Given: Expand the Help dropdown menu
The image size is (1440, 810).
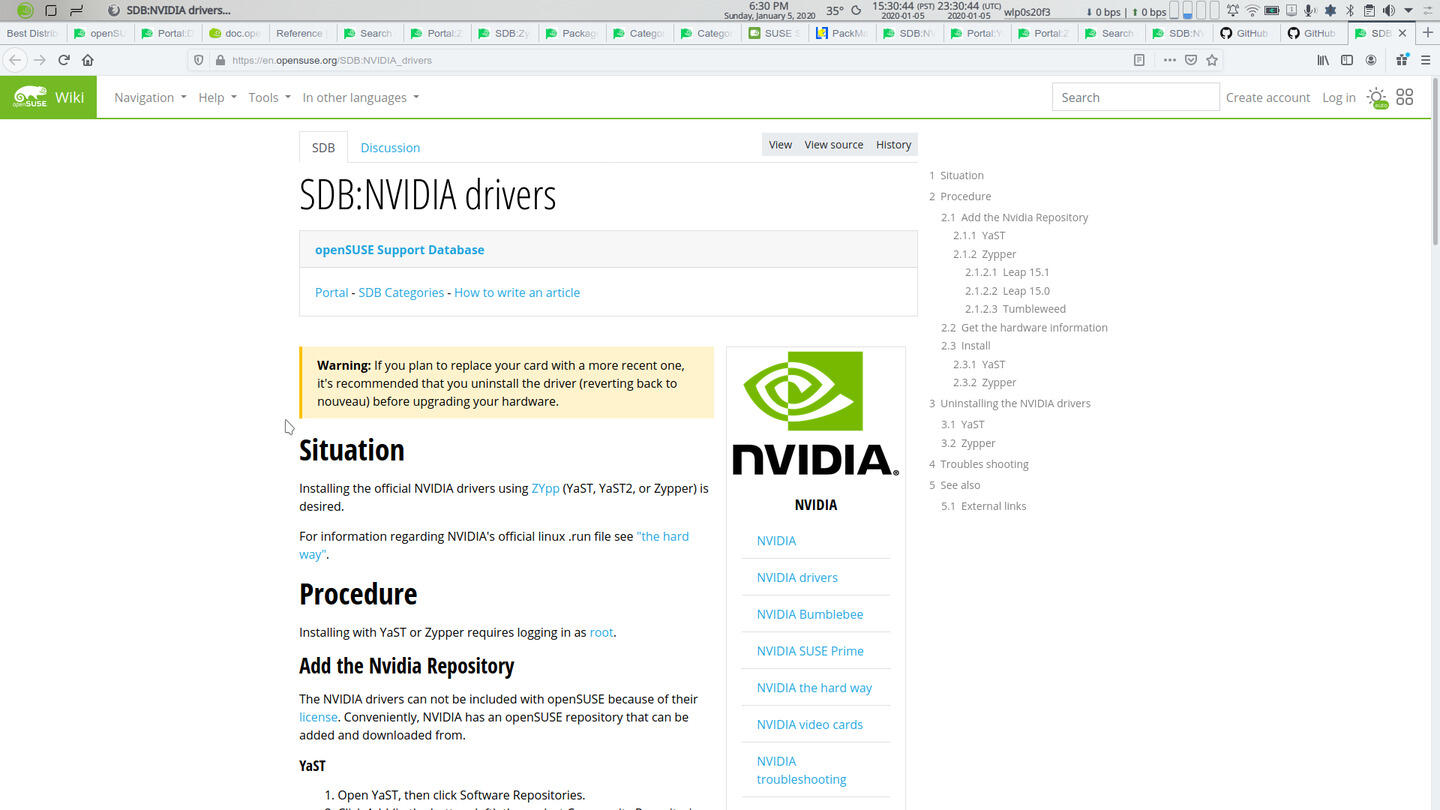Looking at the screenshot, I should (217, 97).
